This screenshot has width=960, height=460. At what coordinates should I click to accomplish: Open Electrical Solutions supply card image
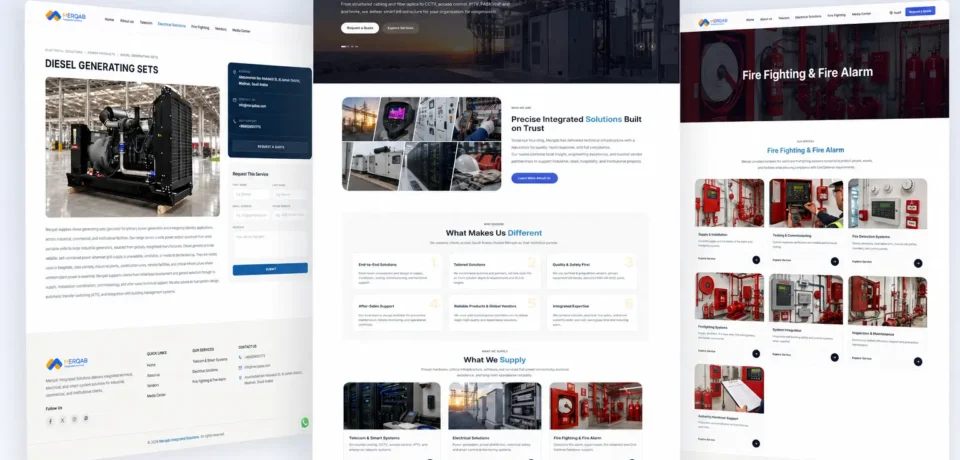[495, 405]
